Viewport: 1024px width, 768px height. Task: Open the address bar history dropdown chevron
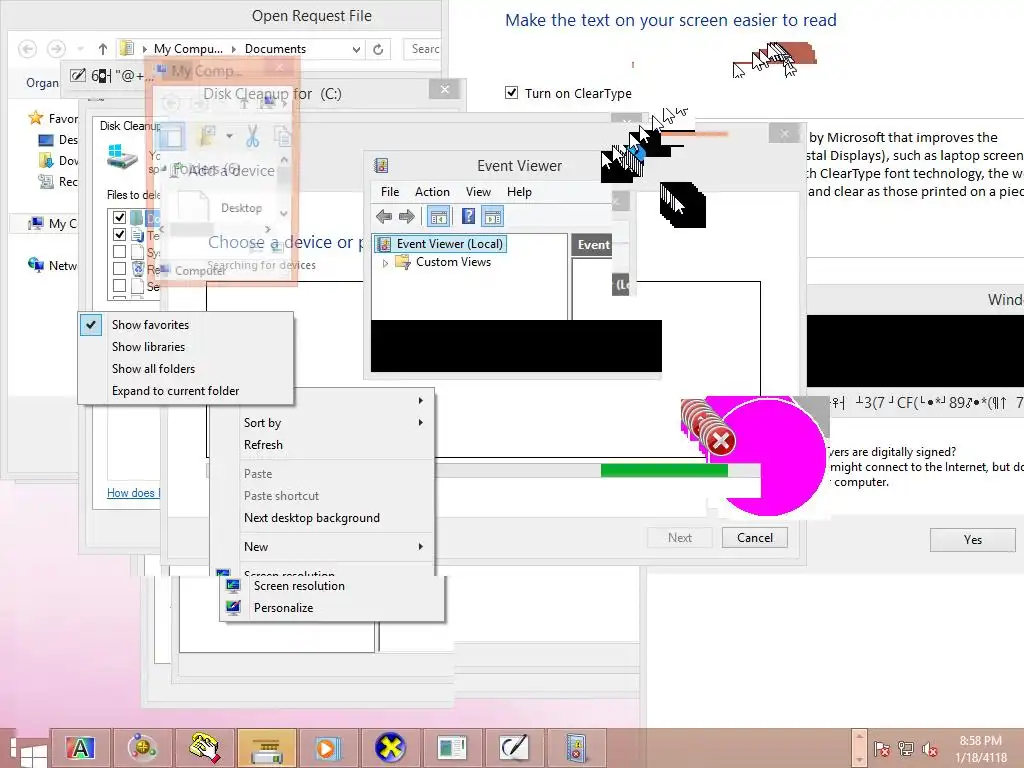tap(356, 49)
